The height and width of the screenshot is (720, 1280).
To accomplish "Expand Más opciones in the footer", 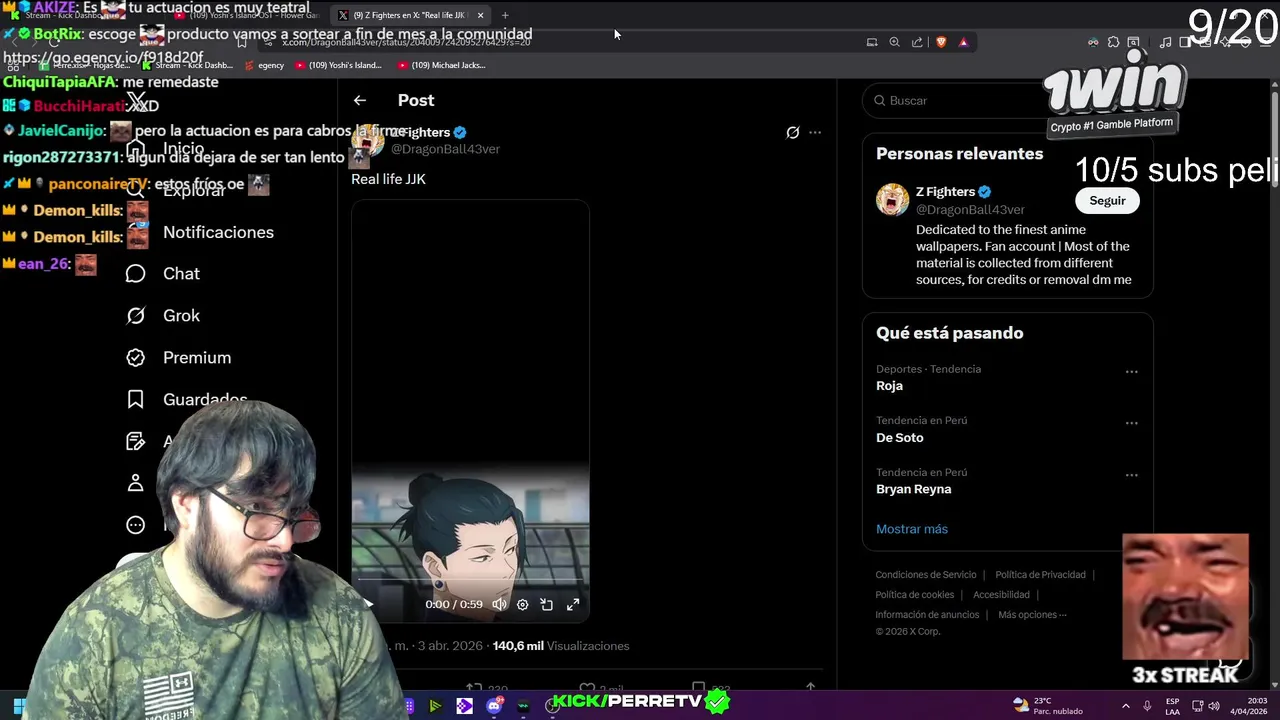I will [x=1032, y=615].
